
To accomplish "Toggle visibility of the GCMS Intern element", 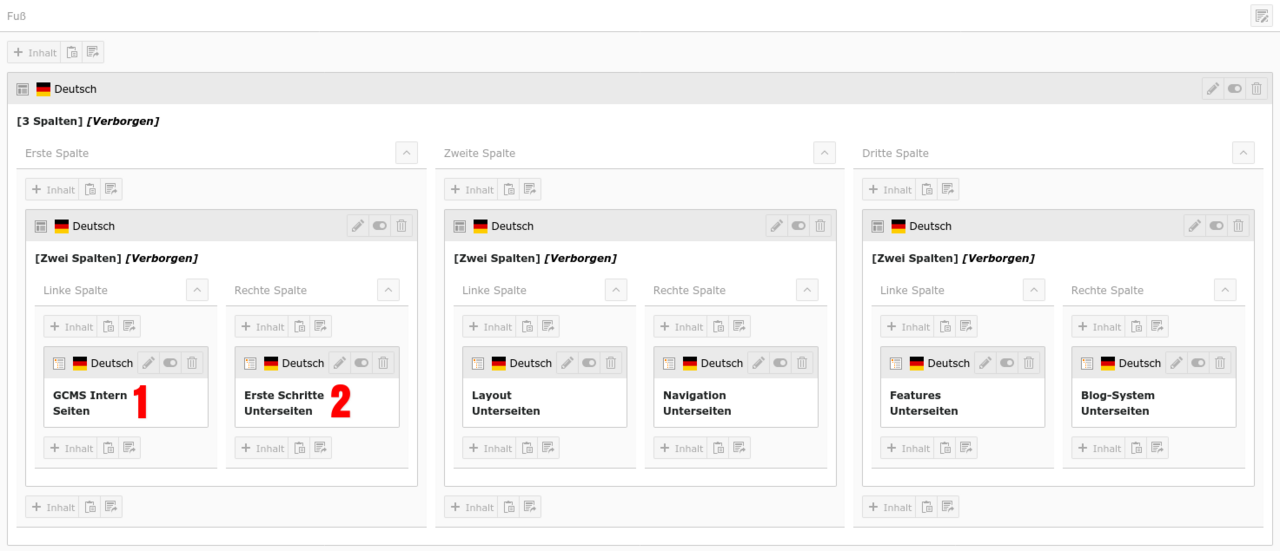I will tap(170, 363).
